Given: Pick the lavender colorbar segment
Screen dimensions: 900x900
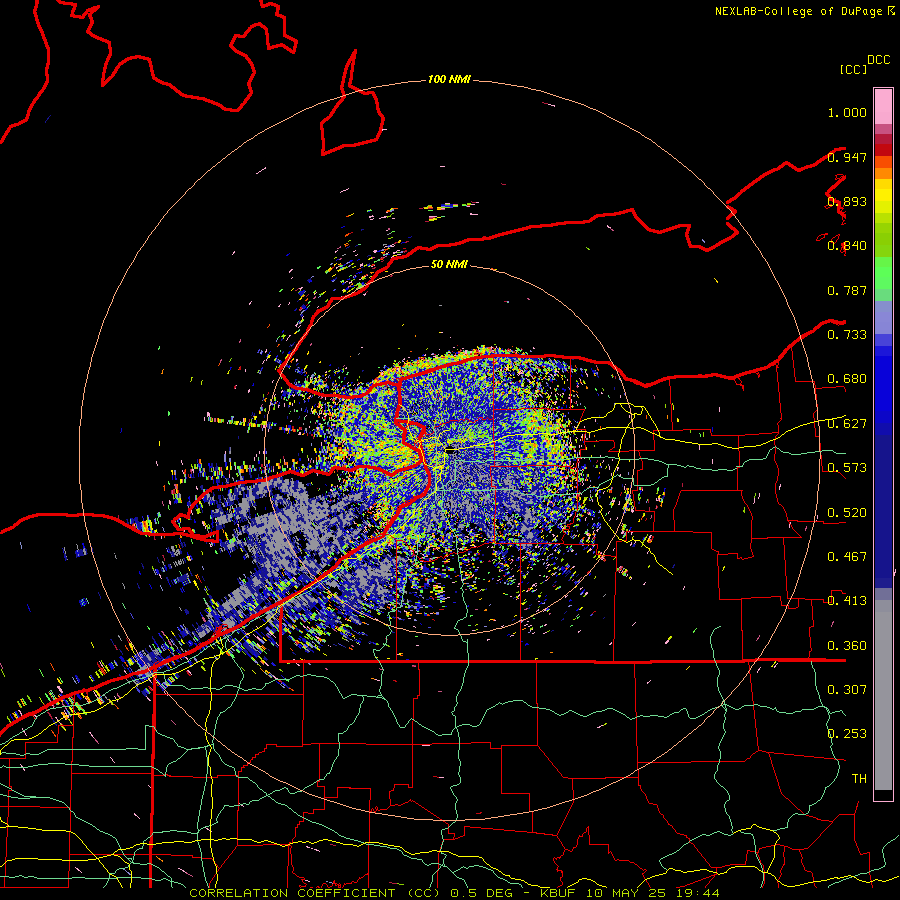Looking at the screenshot, I should pyautogui.click(x=883, y=317).
